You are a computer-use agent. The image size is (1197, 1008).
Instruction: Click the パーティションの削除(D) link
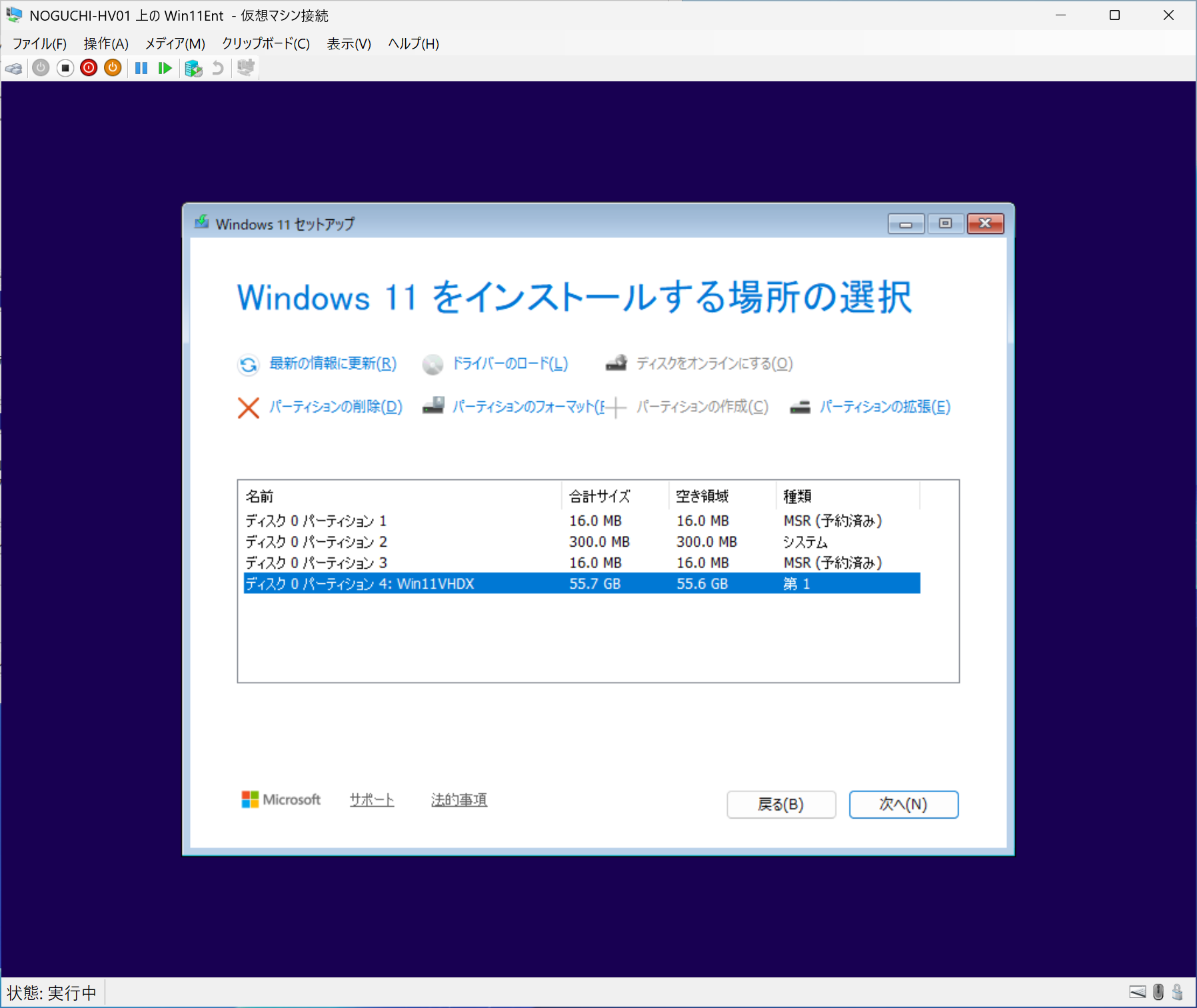[336, 407]
